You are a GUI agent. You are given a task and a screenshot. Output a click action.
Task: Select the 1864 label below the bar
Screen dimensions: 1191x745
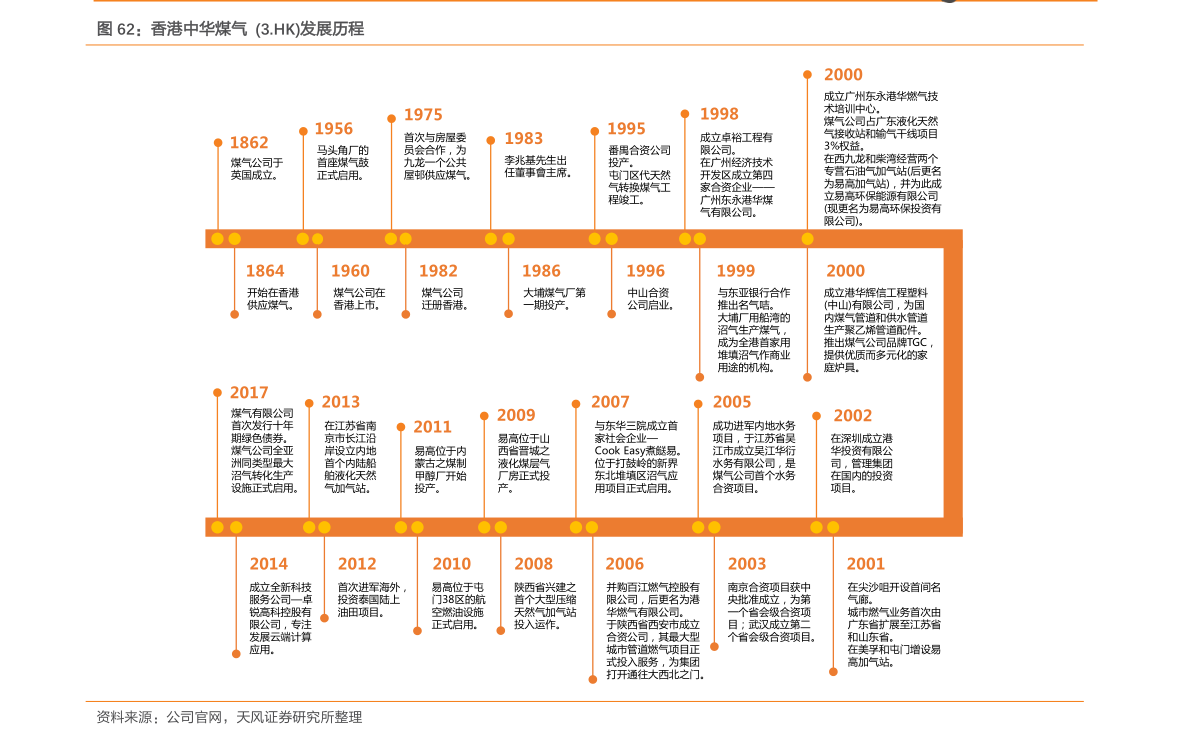(x=265, y=271)
